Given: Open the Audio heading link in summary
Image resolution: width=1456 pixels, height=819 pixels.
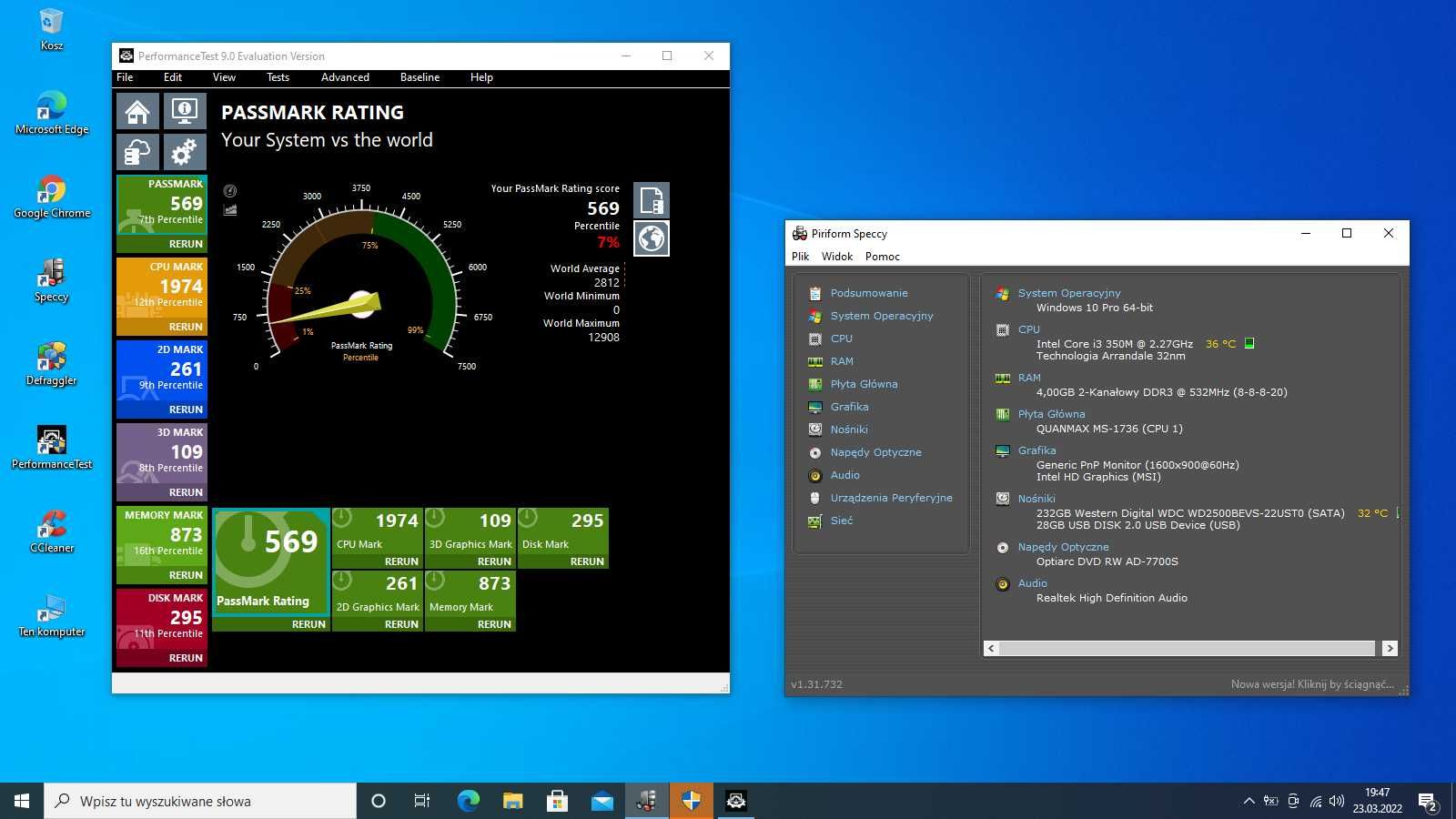Looking at the screenshot, I should tap(1032, 583).
